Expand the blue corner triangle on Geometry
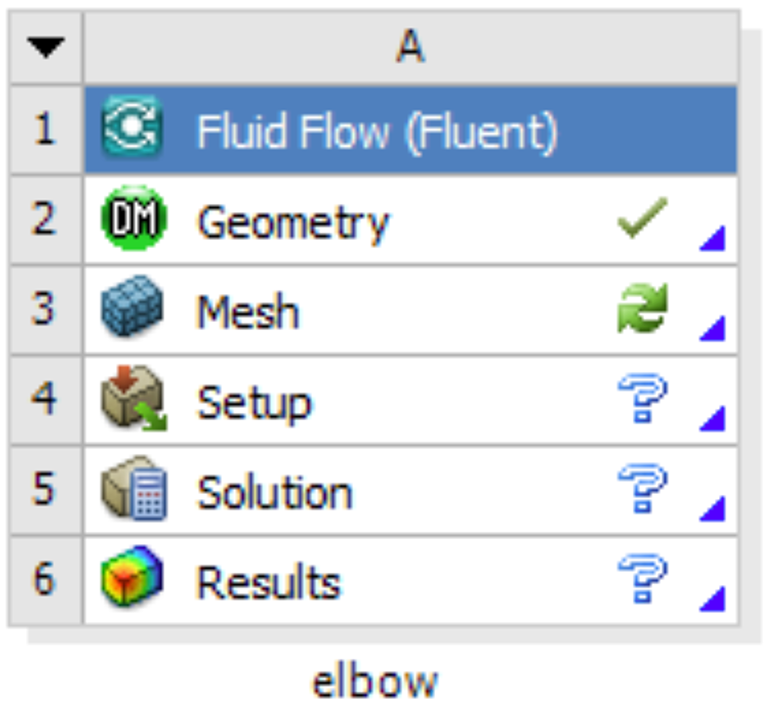This screenshot has width=778, height=707. (713, 238)
